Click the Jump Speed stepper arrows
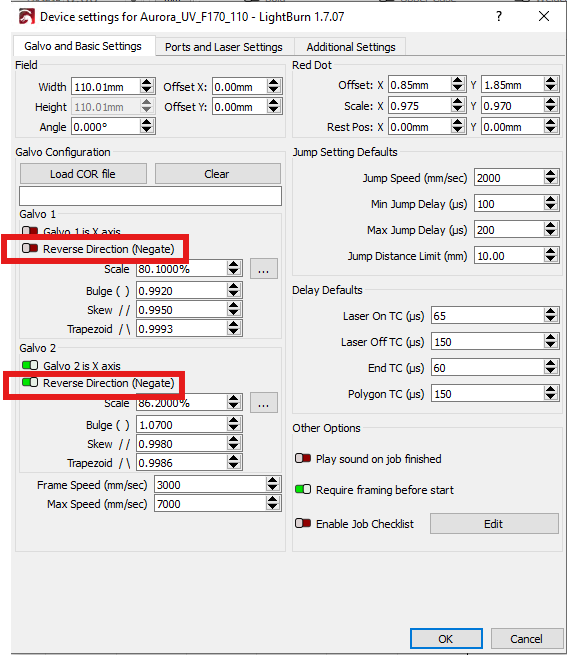Image resolution: width=567 pixels, height=655 pixels. coord(551,178)
